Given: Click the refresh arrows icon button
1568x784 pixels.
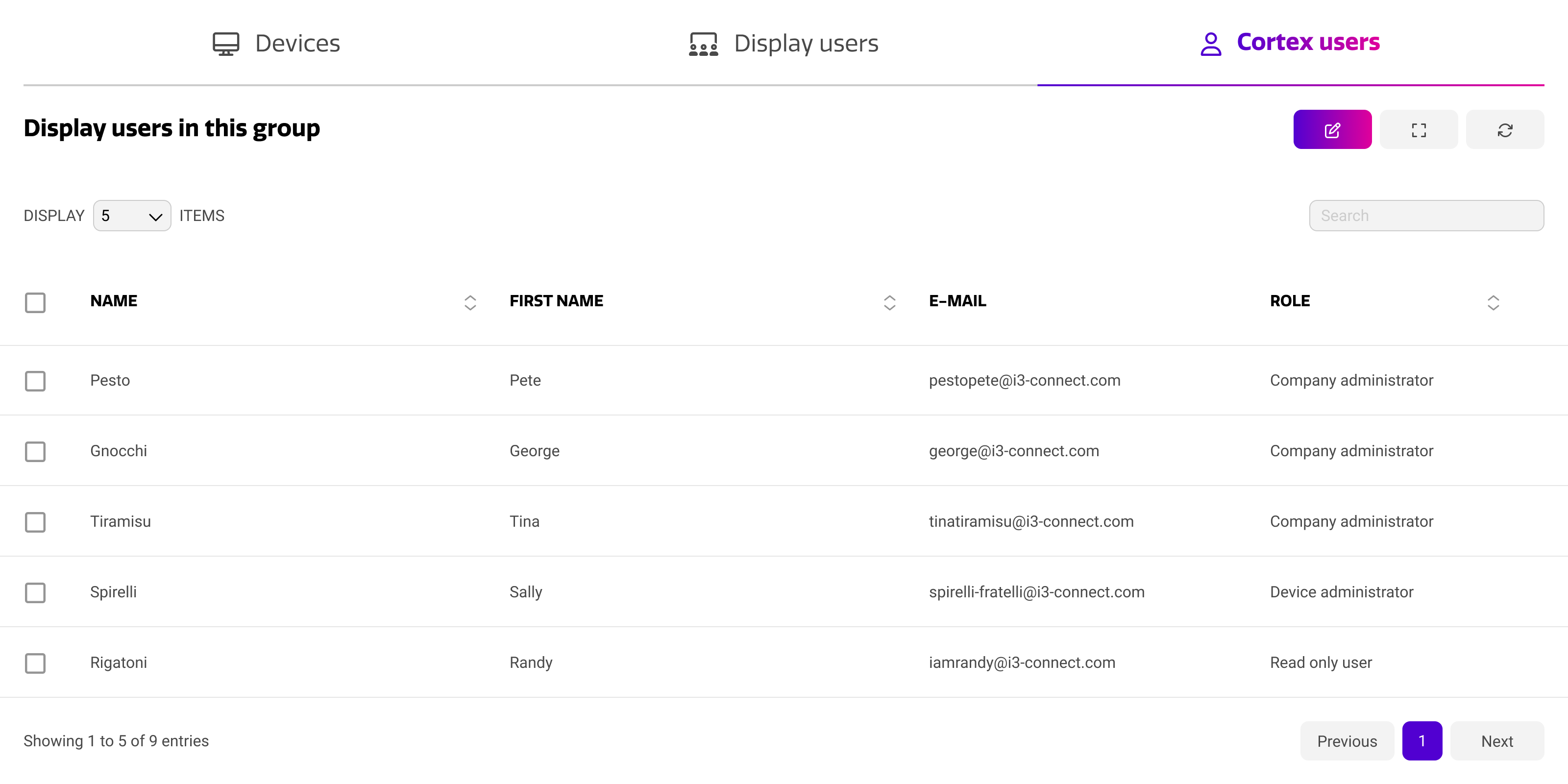Looking at the screenshot, I should [1505, 130].
